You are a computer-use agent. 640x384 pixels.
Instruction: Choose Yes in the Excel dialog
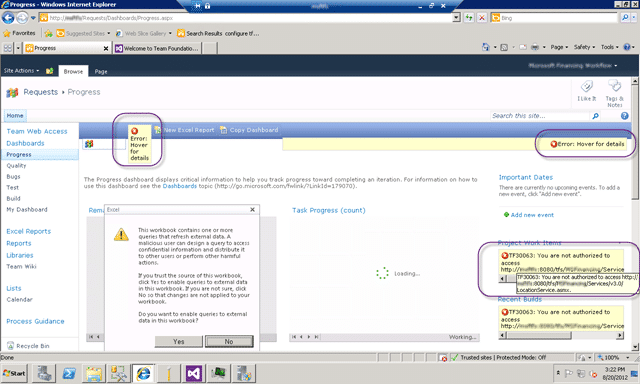coord(178,342)
